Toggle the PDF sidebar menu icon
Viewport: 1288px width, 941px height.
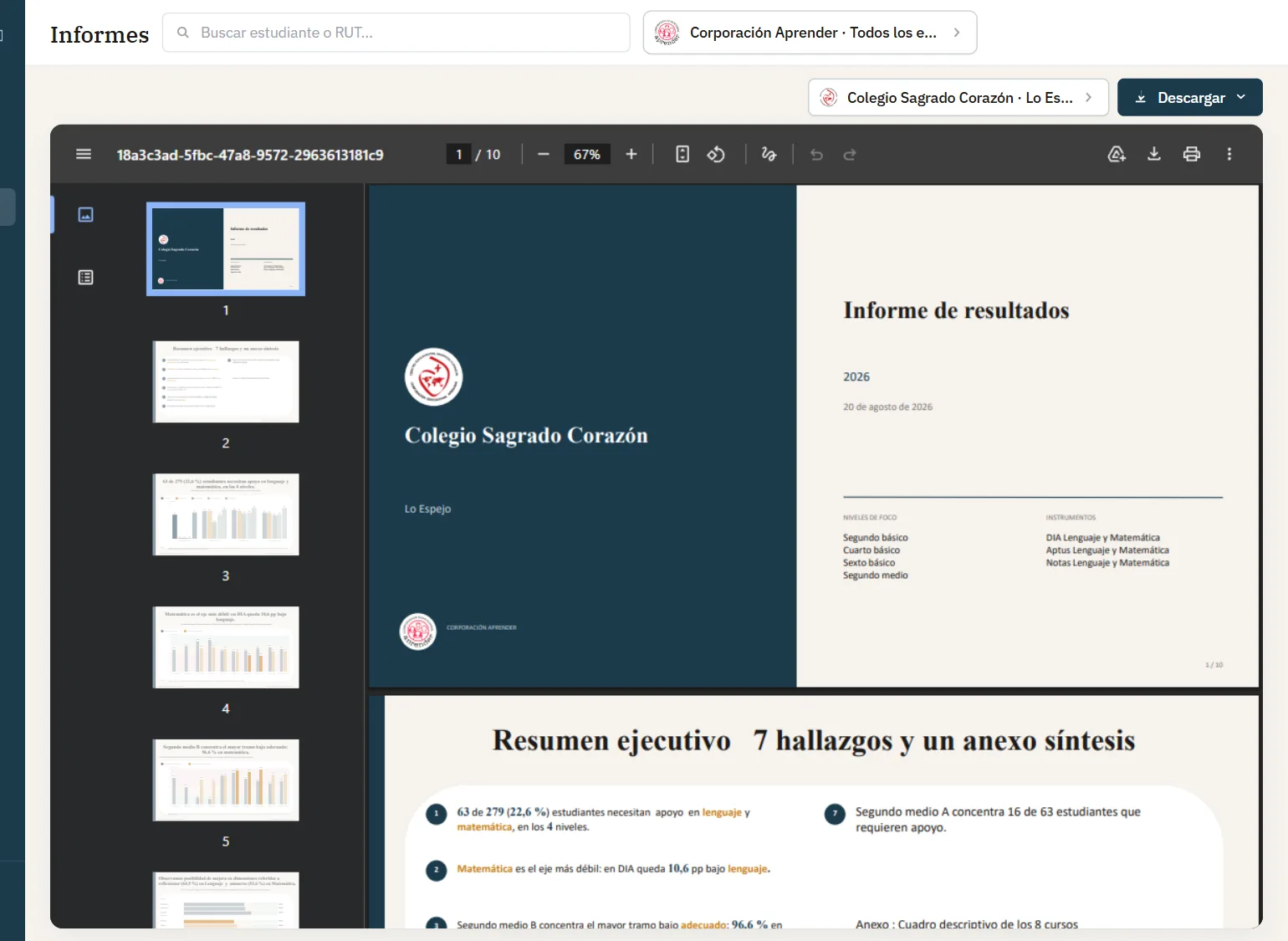click(x=84, y=154)
